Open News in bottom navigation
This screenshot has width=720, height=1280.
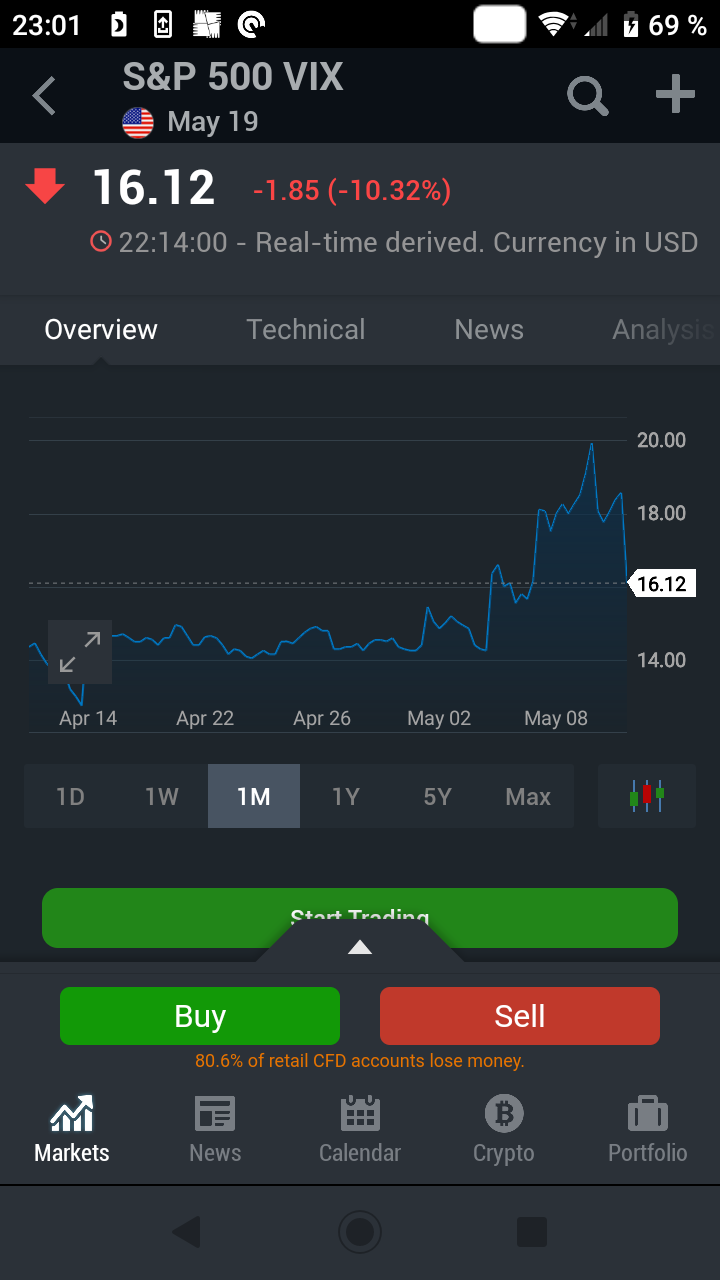[x=215, y=1130]
